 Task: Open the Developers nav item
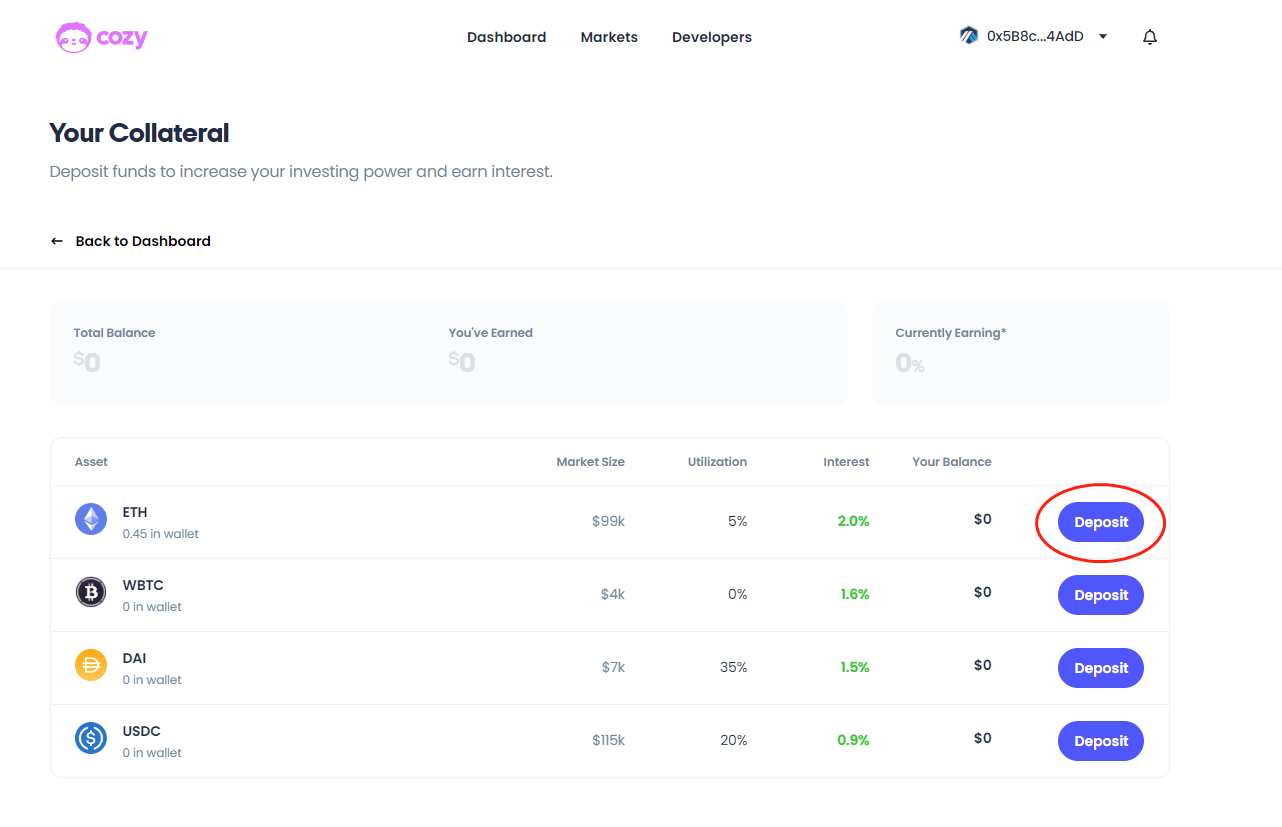[712, 37]
